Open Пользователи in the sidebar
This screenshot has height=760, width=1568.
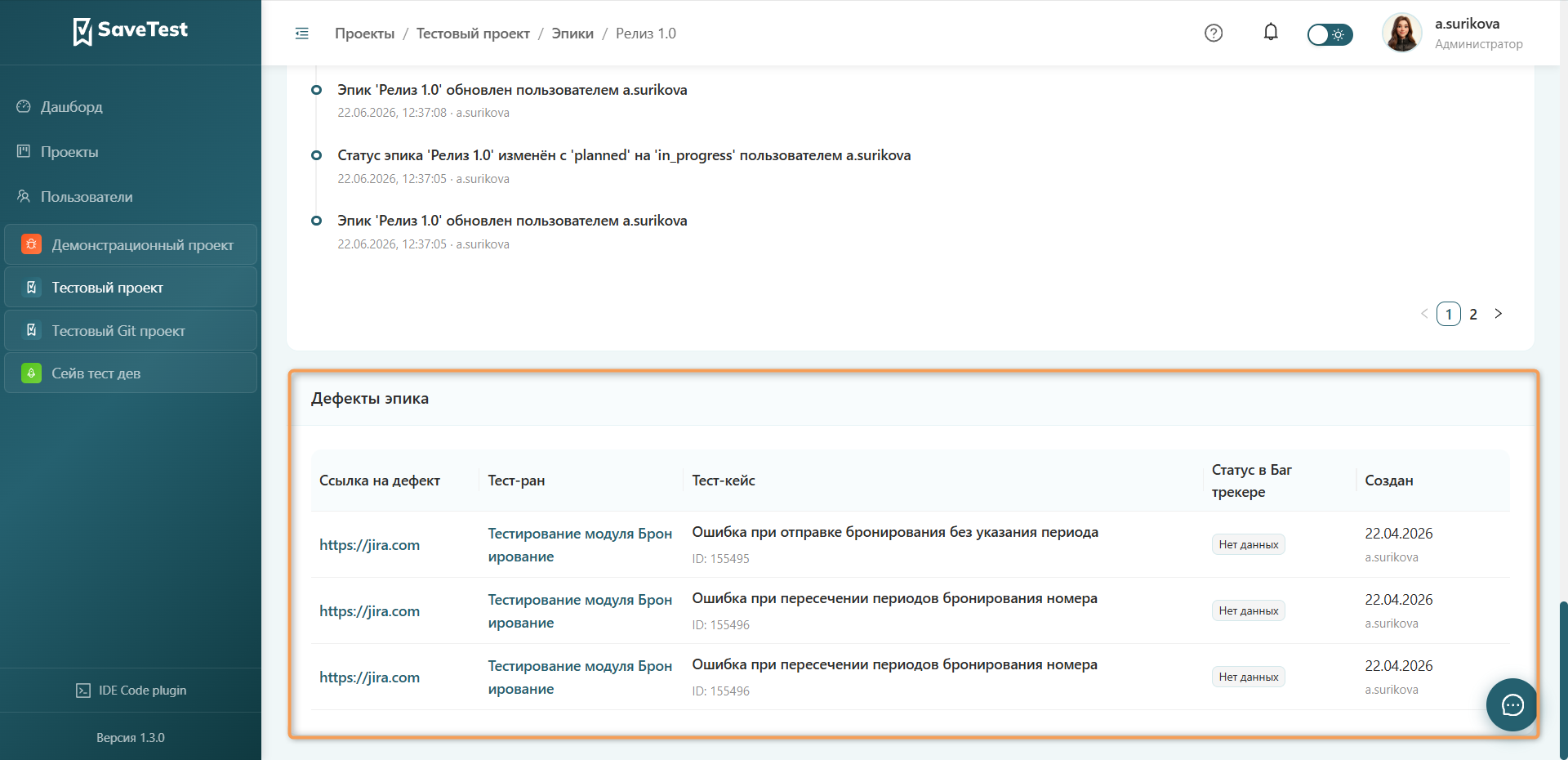tap(87, 197)
